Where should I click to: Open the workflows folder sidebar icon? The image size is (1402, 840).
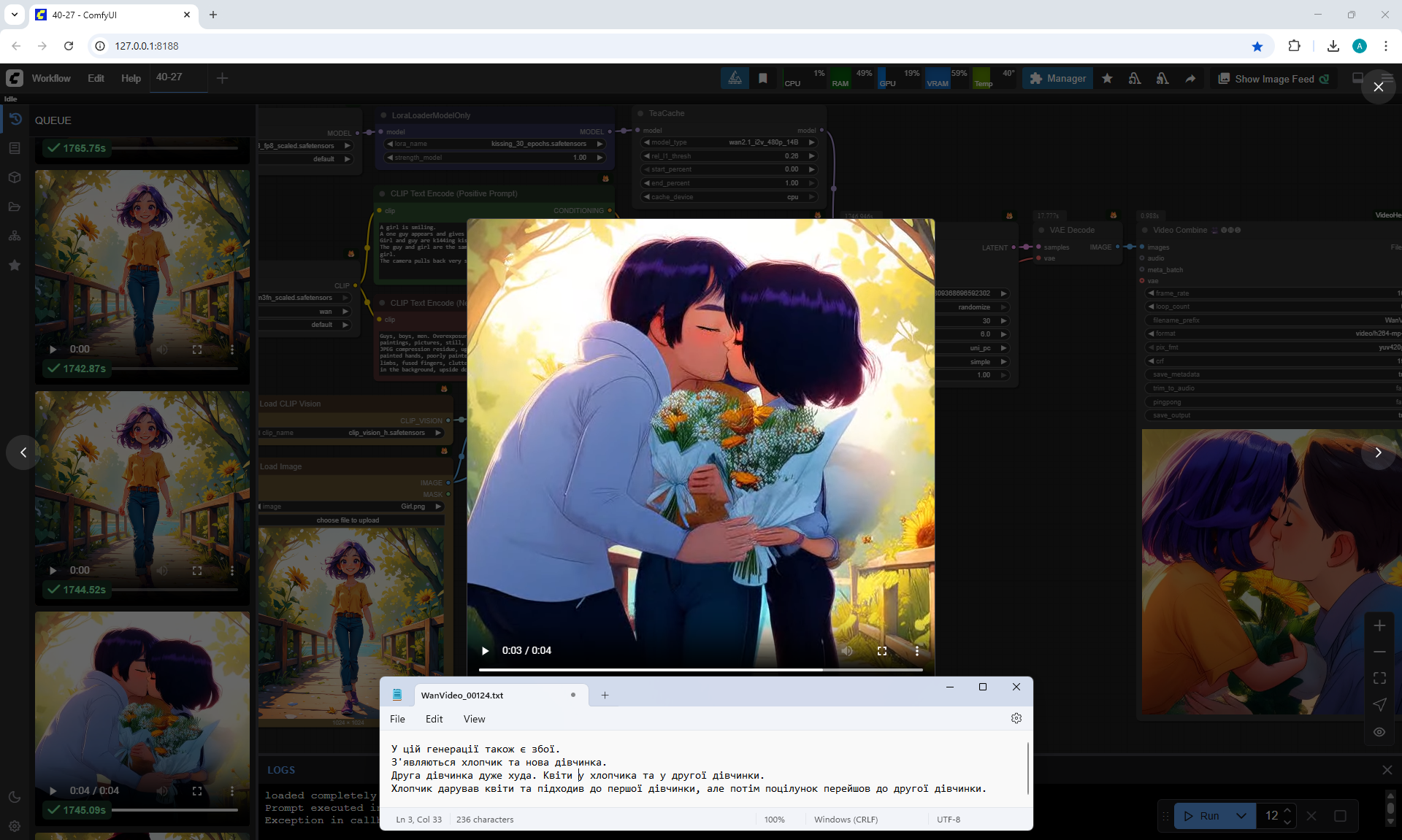15,207
